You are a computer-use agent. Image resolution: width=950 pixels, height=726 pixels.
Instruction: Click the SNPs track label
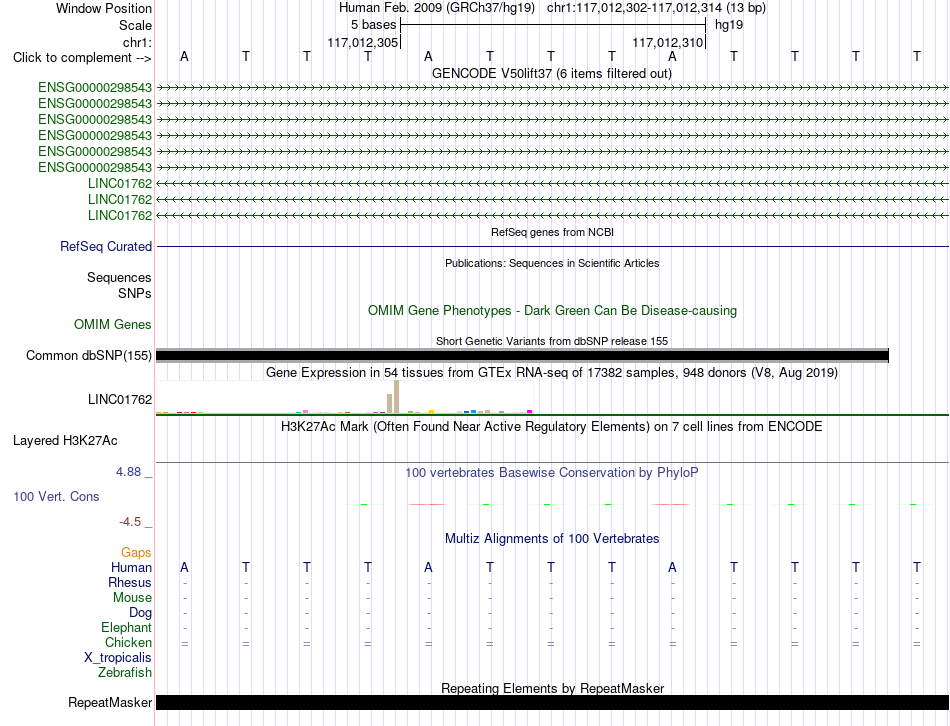135,293
